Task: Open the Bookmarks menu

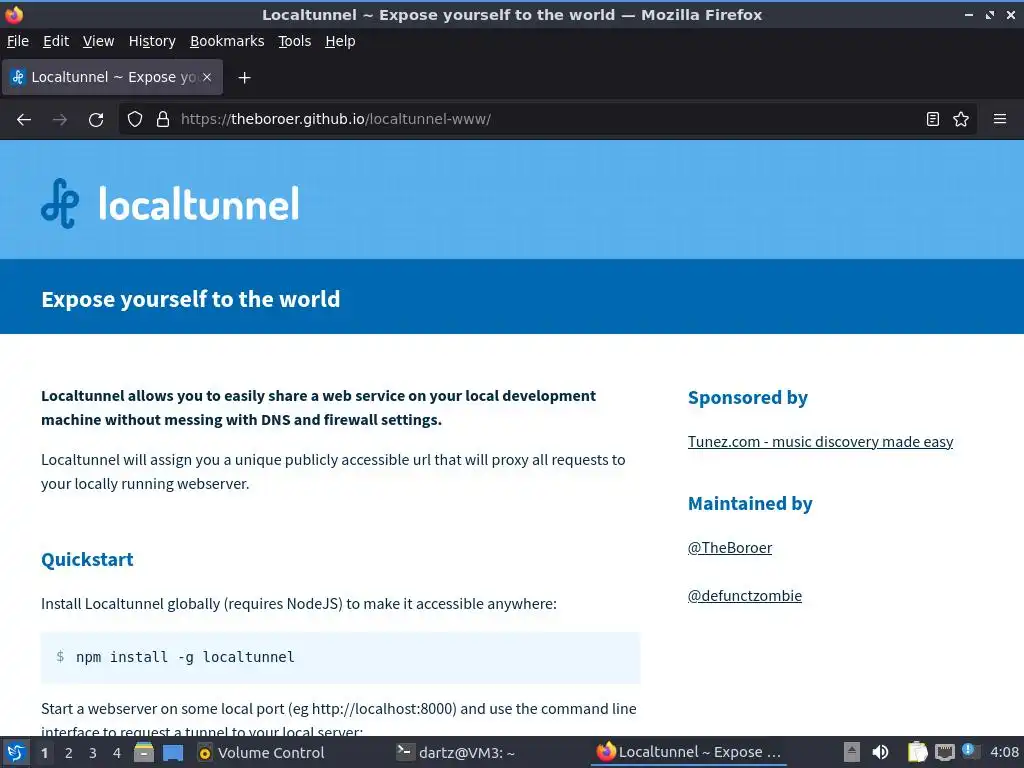Action: (x=227, y=41)
